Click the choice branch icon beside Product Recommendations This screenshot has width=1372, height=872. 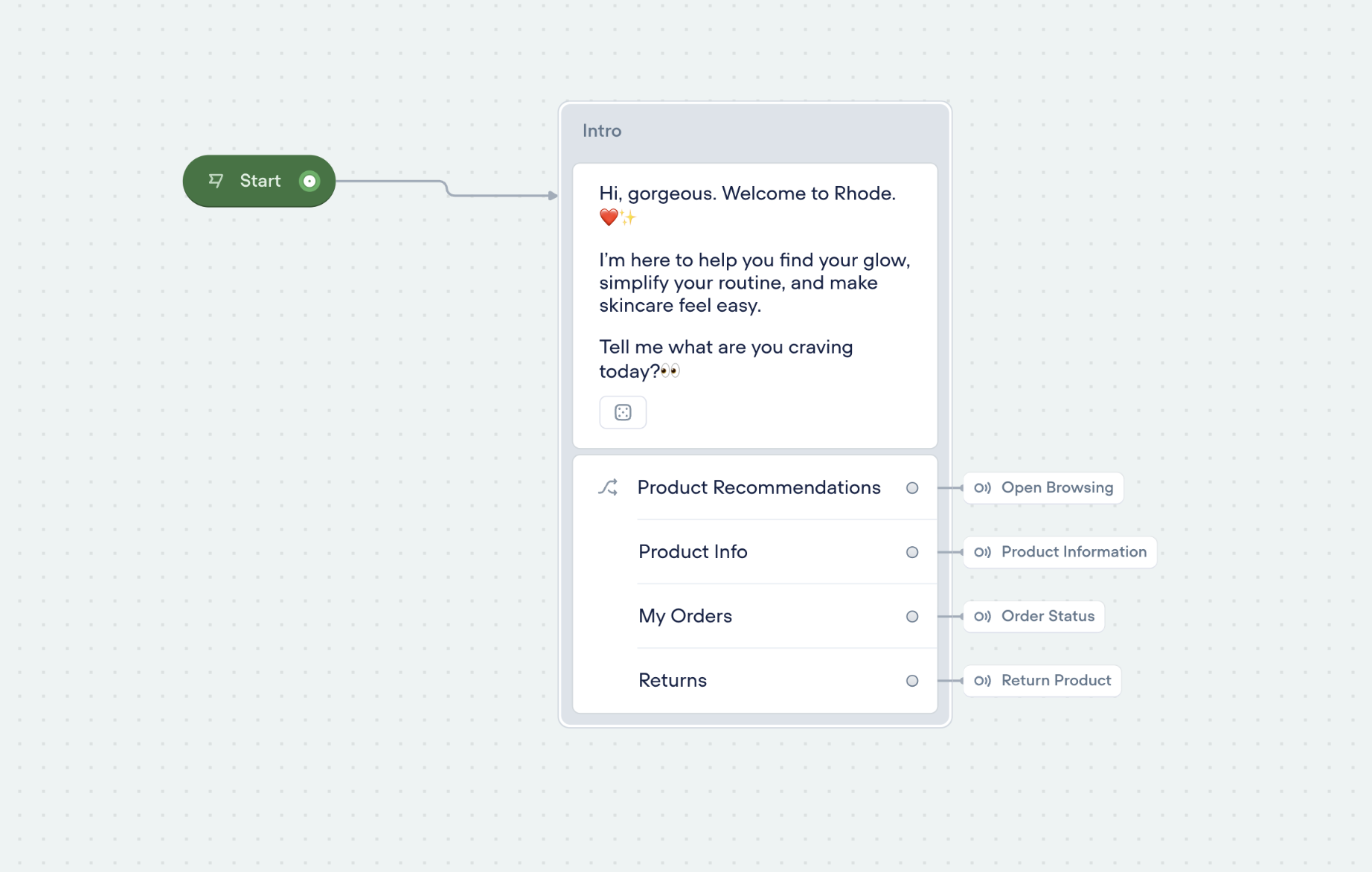608,487
